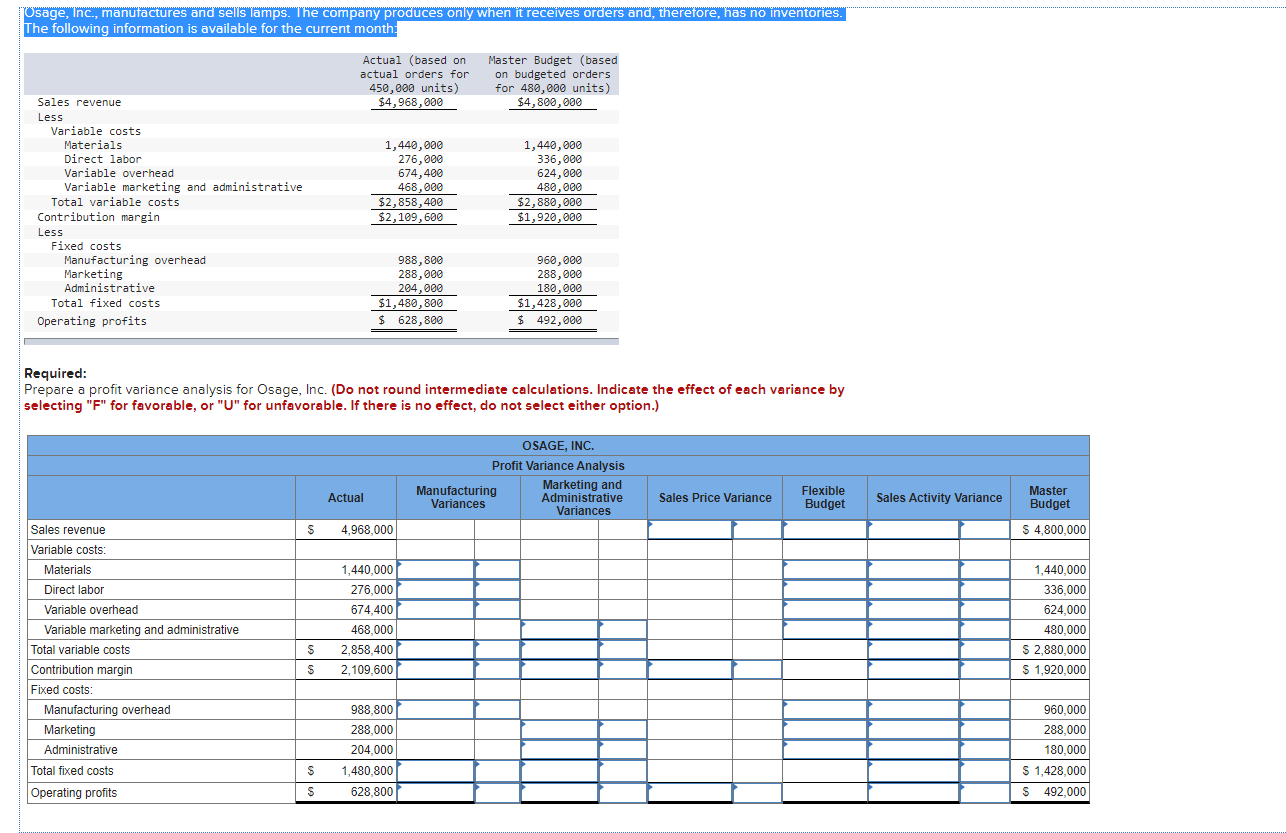
Task: Click Materials Flexible Budget field
Action: (x=825, y=570)
